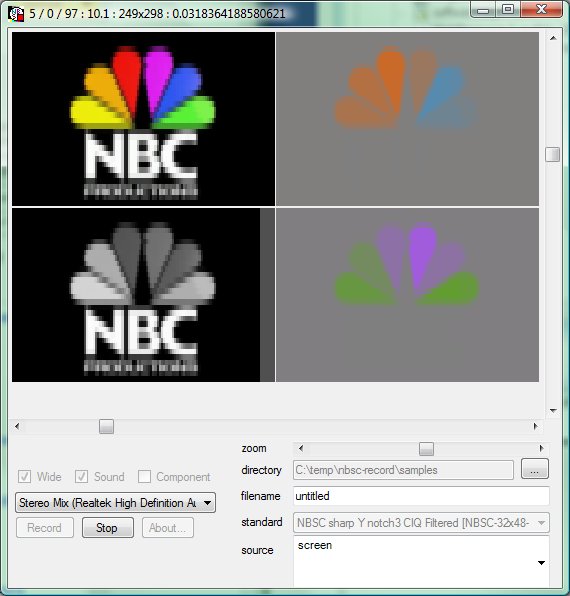
Task: Open the Stereo Mix audio device dropdown
Action: tap(116, 503)
